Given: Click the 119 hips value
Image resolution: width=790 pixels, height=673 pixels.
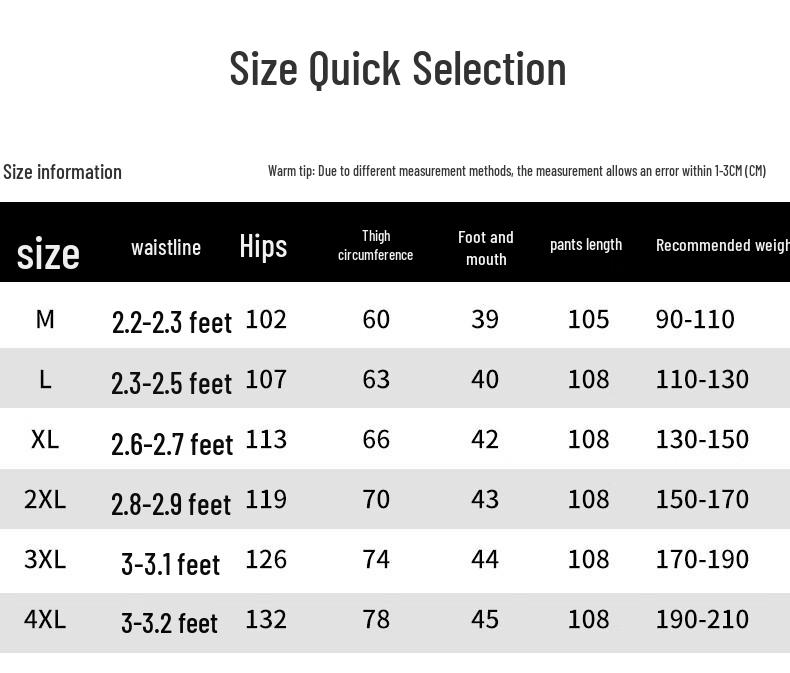Looking at the screenshot, I should (x=266, y=499).
